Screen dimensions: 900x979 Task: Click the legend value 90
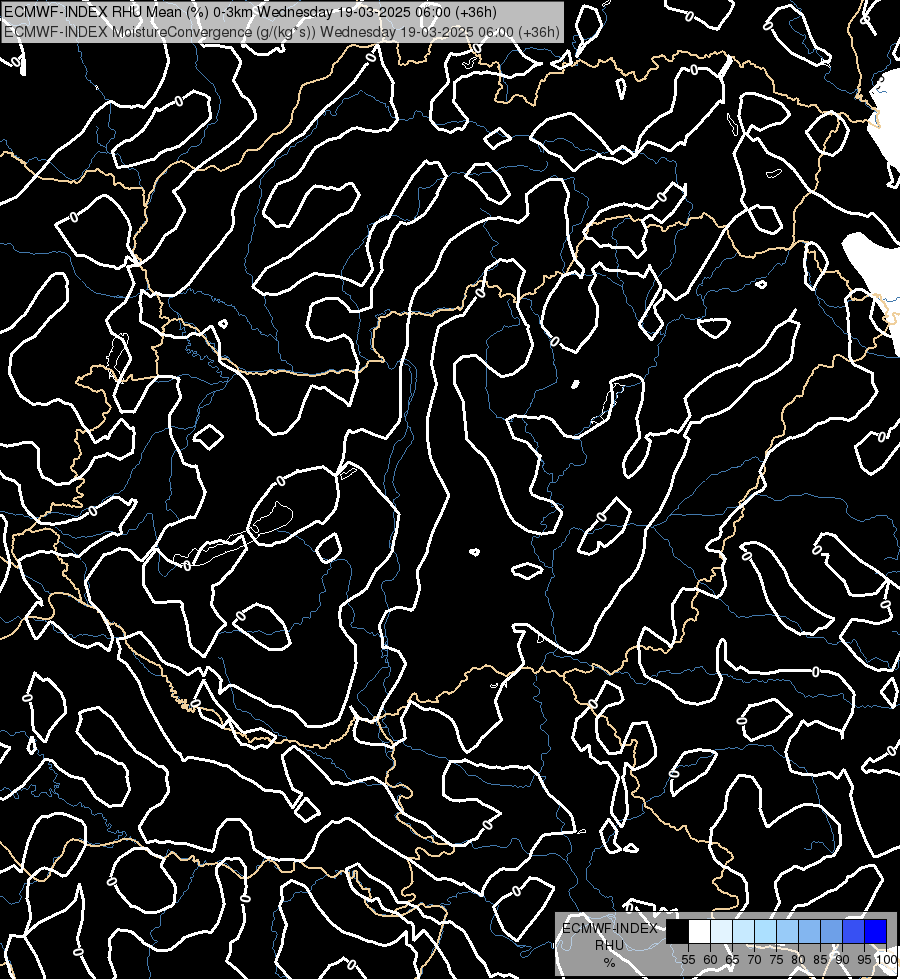click(842, 960)
